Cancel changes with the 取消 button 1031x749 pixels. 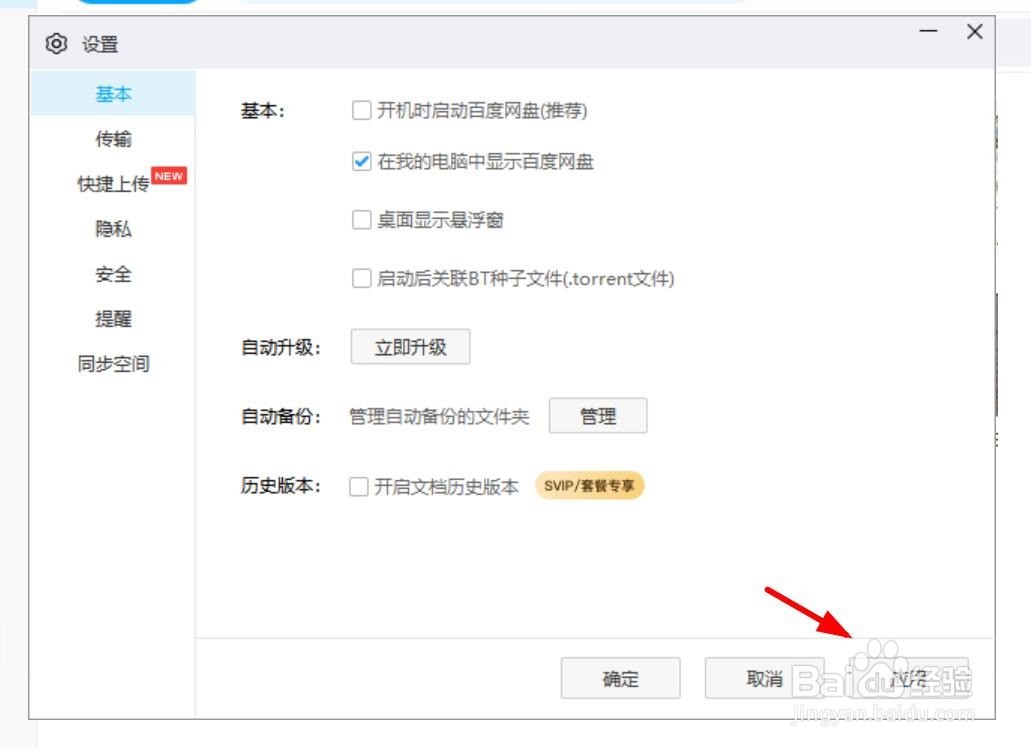[763, 678]
